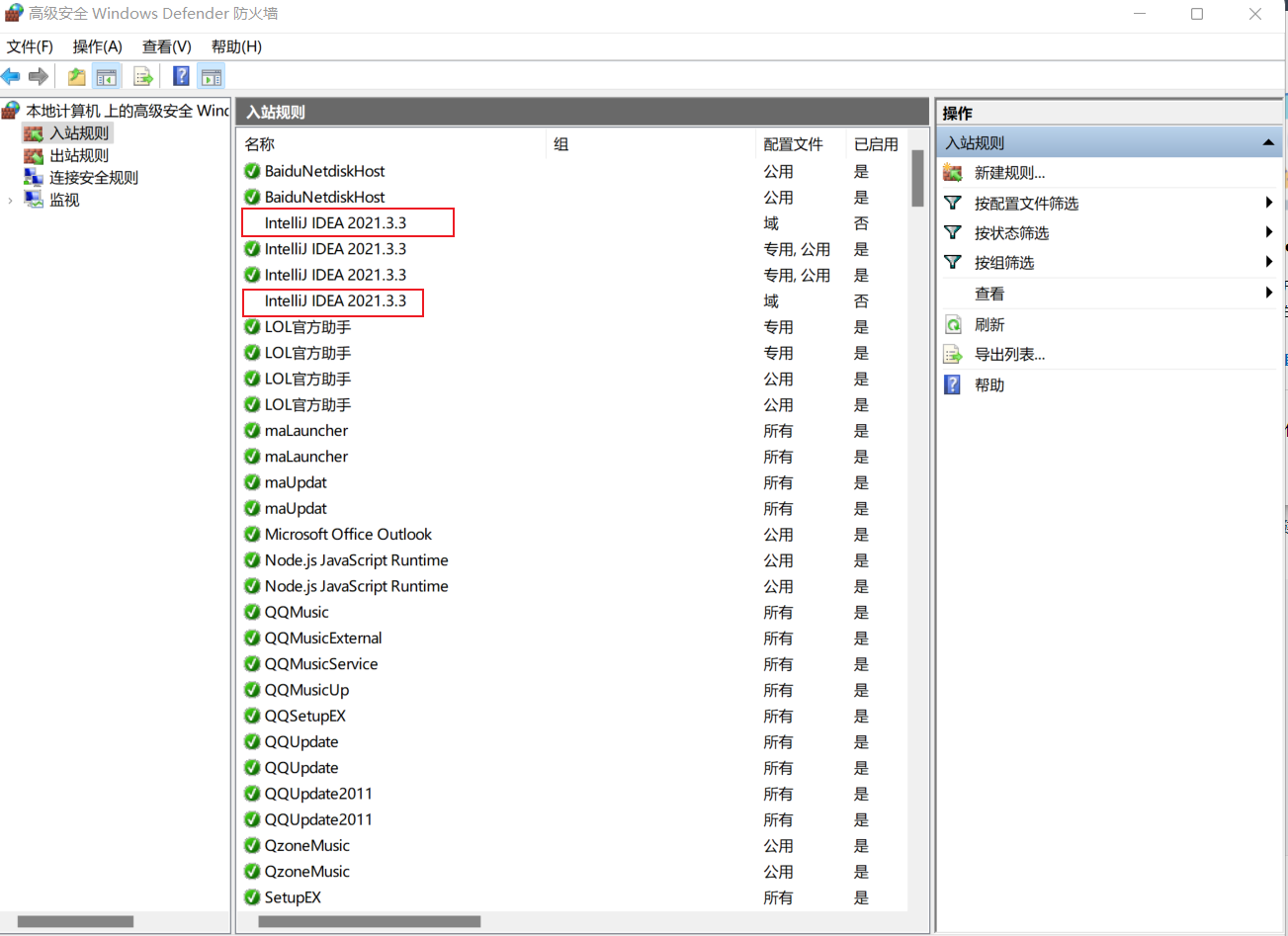Viewport: 1288px width, 936px height.
Task: Click the blue Help question-mark toolbar icon
Action: click(181, 76)
